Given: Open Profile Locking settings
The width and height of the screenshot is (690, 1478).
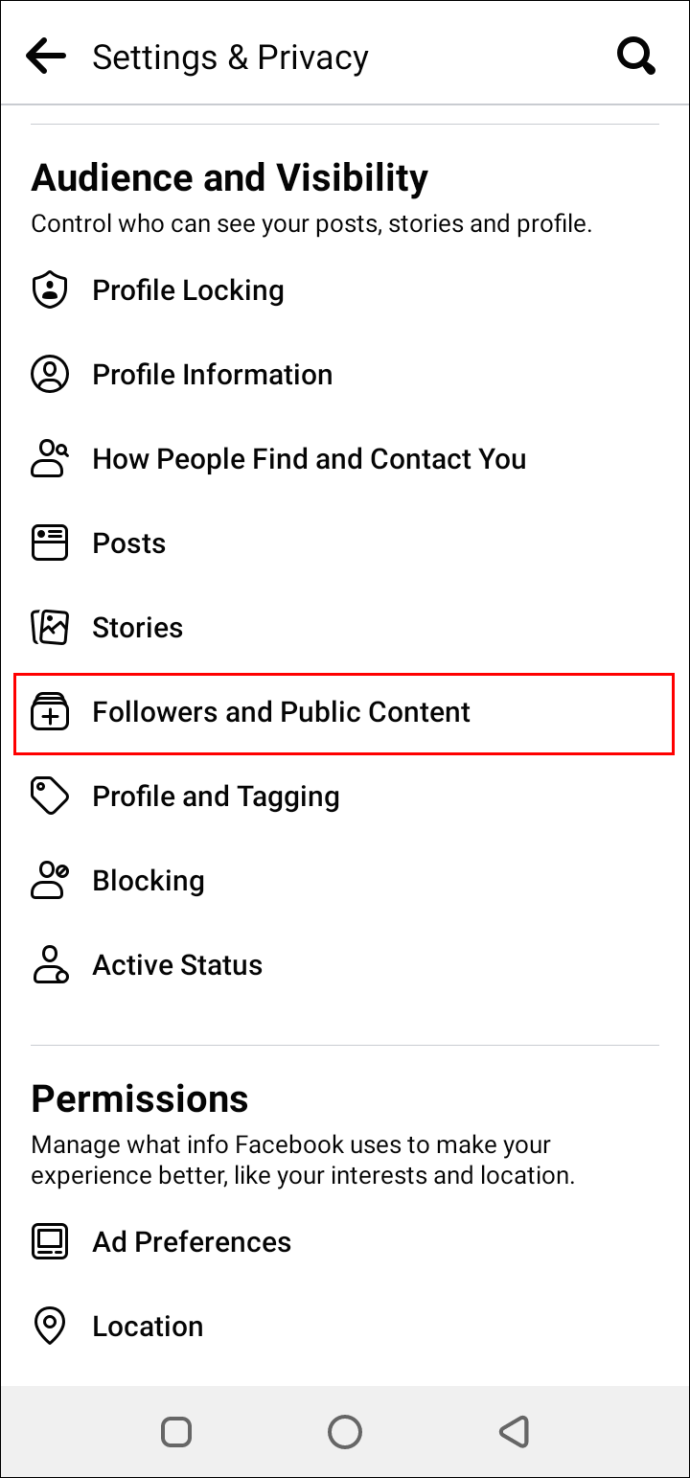Looking at the screenshot, I should click(x=345, y=290).
